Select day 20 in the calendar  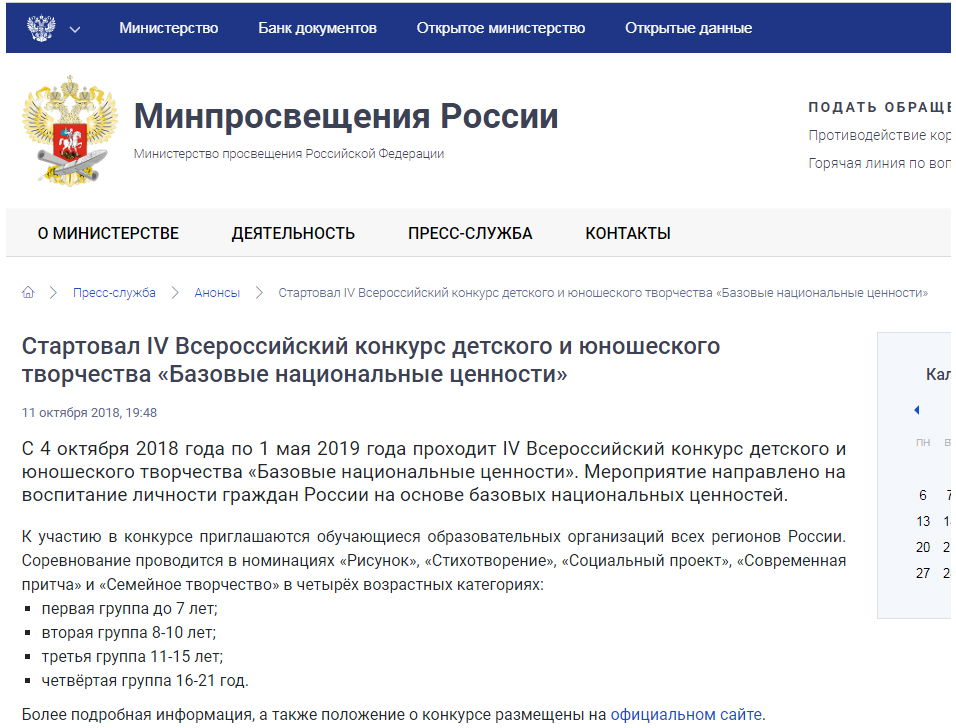tap(923, 548)
